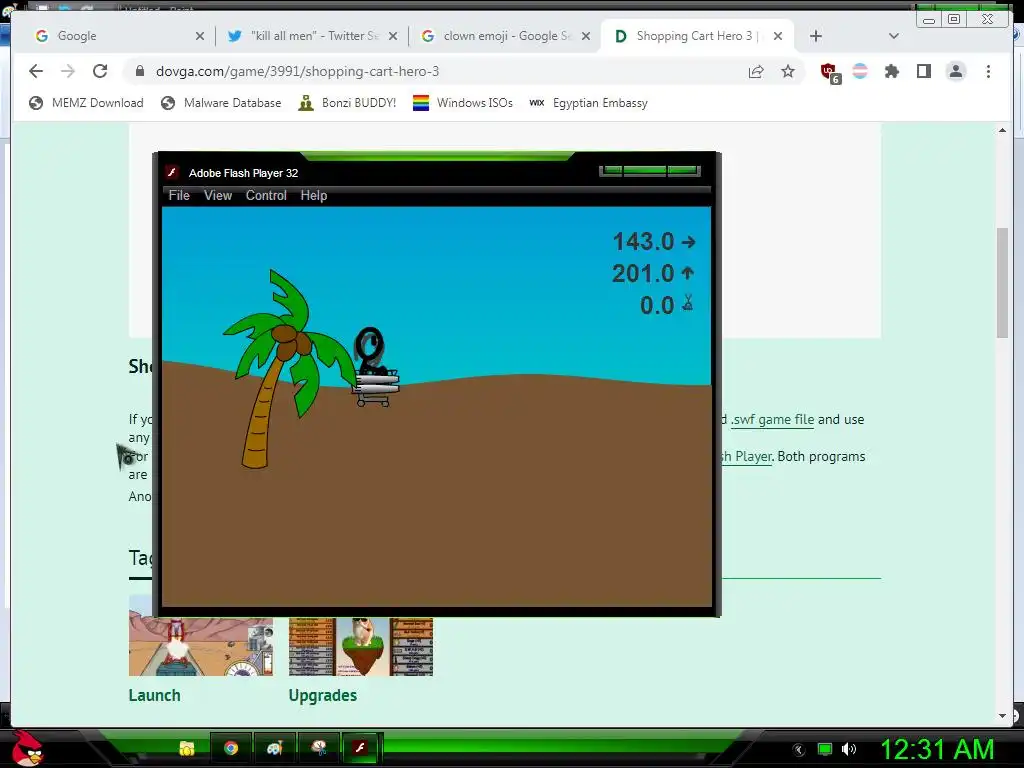Click the Paint taskbar icon
This screenshot has width=1024, height=768.
(274, 748)
